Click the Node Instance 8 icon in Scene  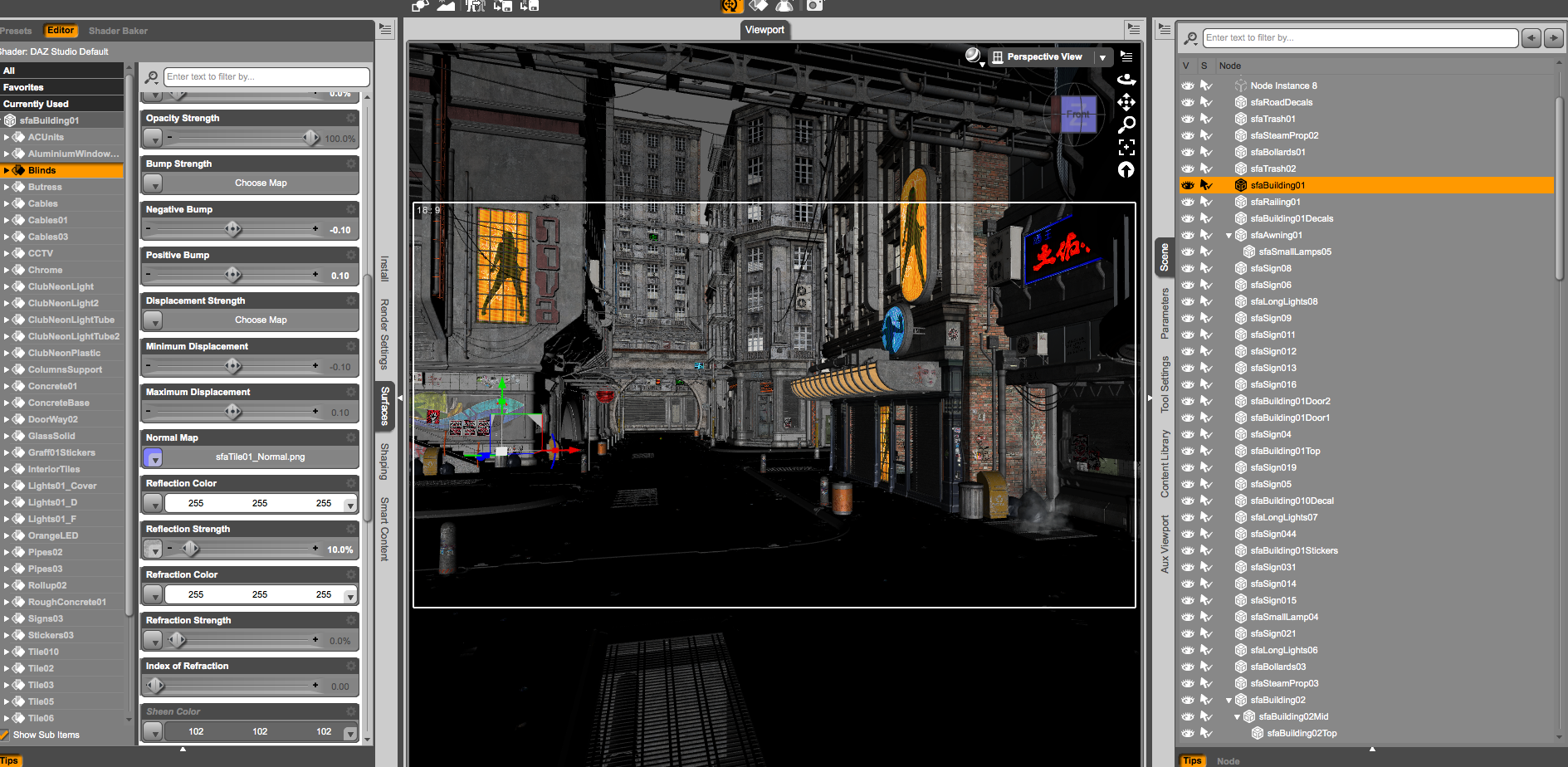(x=1241, y=85)
